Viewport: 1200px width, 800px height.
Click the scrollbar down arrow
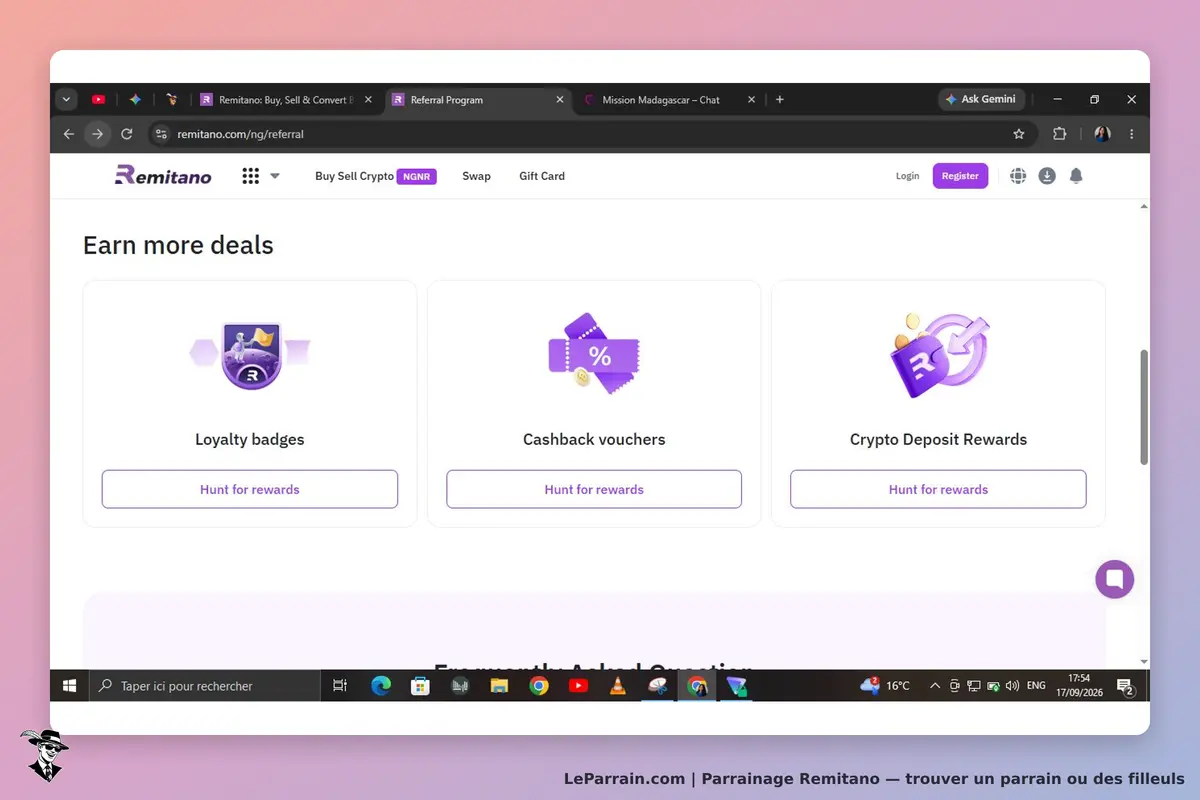[x=1144, y=662]
